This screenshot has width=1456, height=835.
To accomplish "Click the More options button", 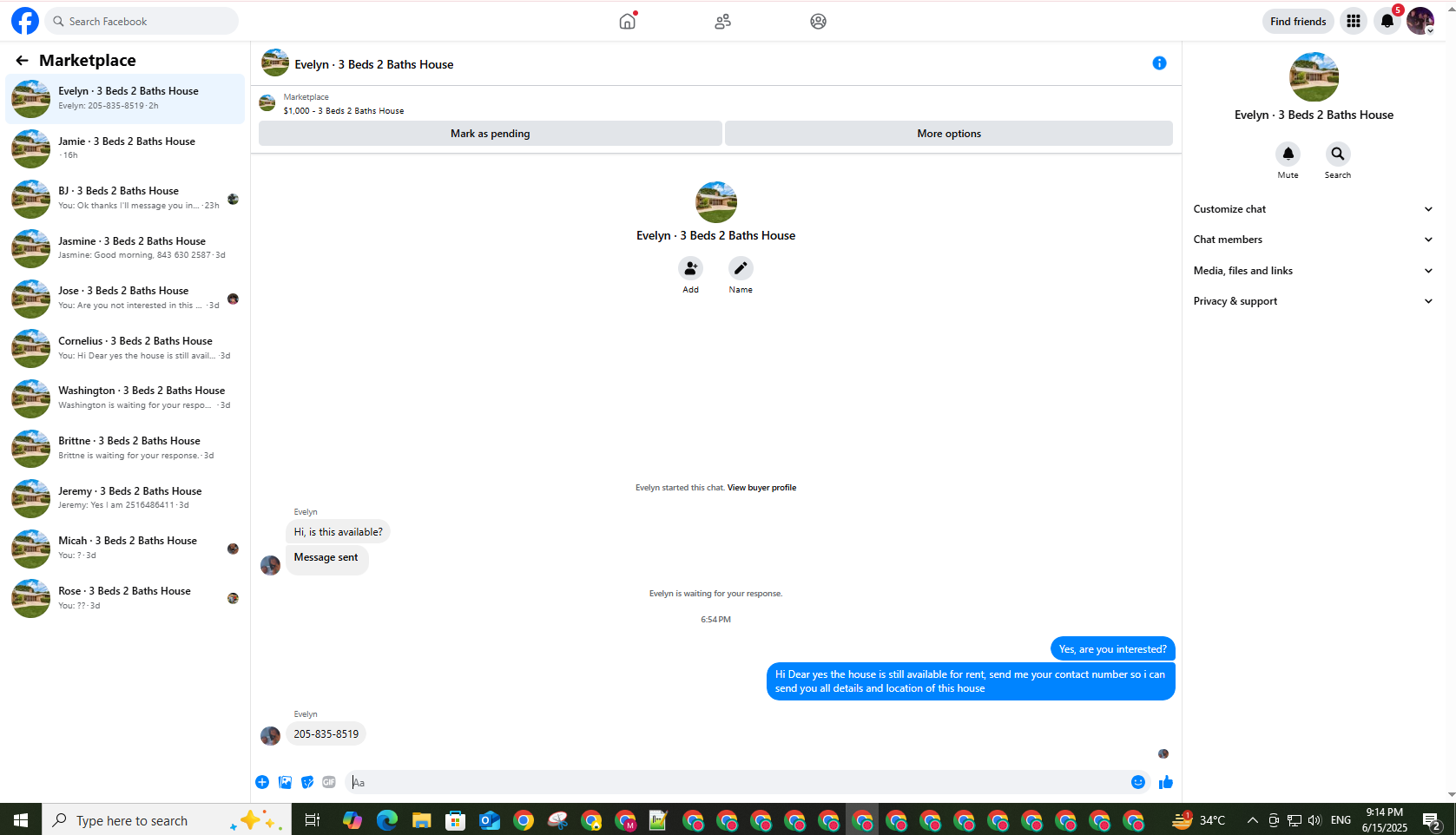I will pyautogui.click(x=949, y=134).
